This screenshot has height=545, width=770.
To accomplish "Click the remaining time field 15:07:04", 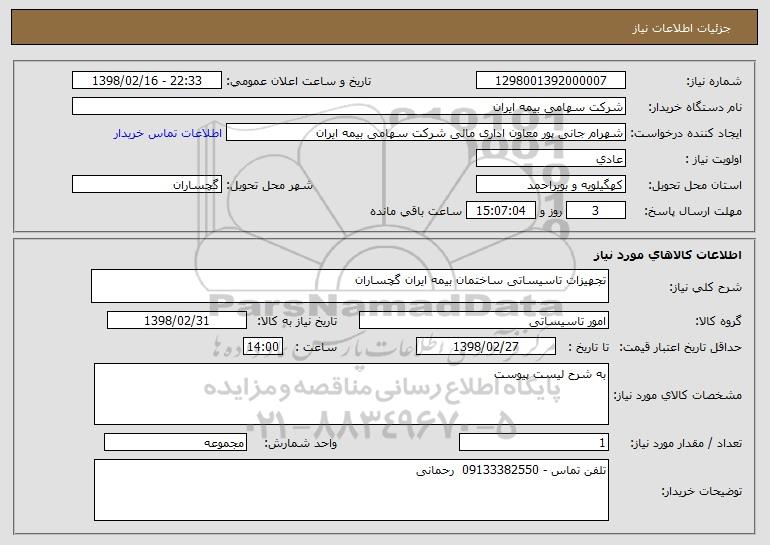I will 500,211.
